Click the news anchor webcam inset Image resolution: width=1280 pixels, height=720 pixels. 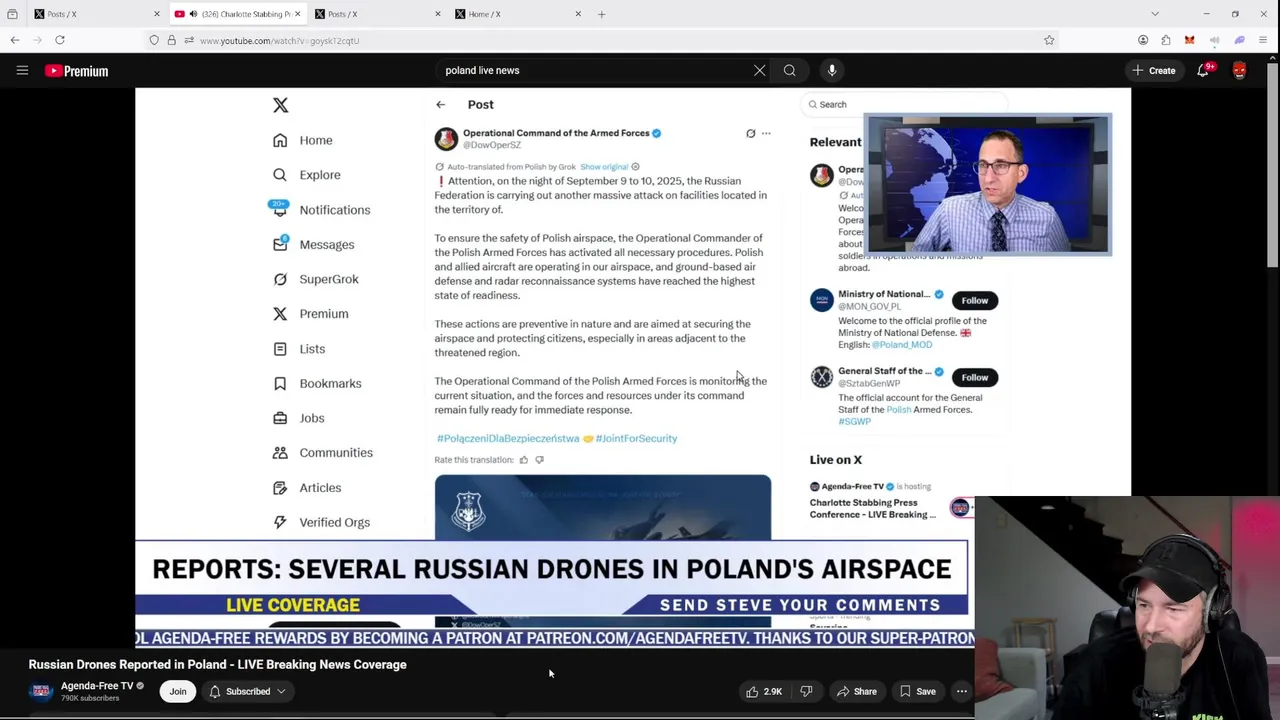(x=988, y=184)
